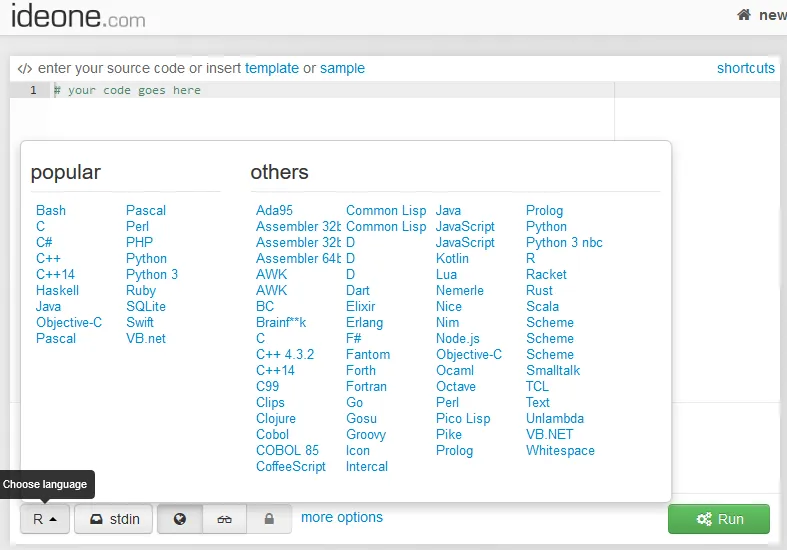
Task: Select Swift in popular list
Action: tap(140, 323)
